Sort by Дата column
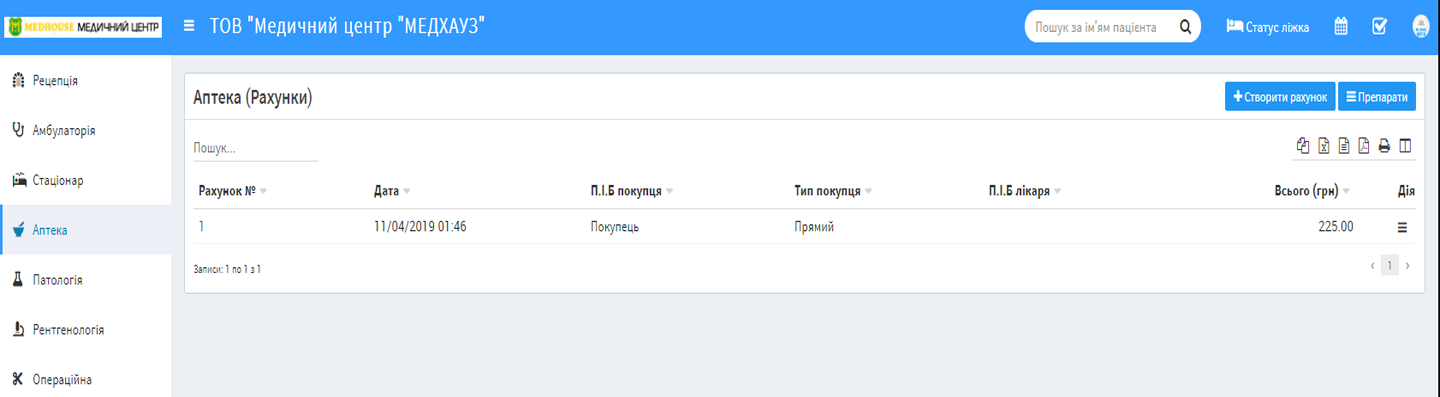 (x=392, y=190)
